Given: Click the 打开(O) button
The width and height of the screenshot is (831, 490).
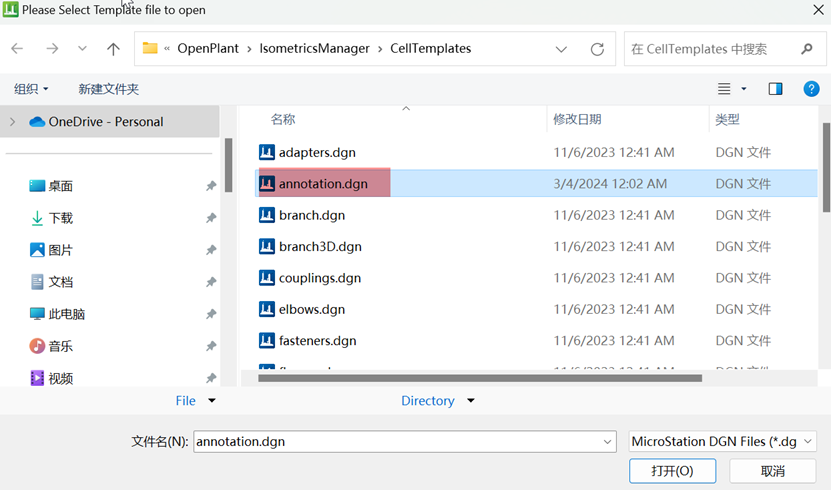Looking at the screenshot, I should click(x=673, y=471).
